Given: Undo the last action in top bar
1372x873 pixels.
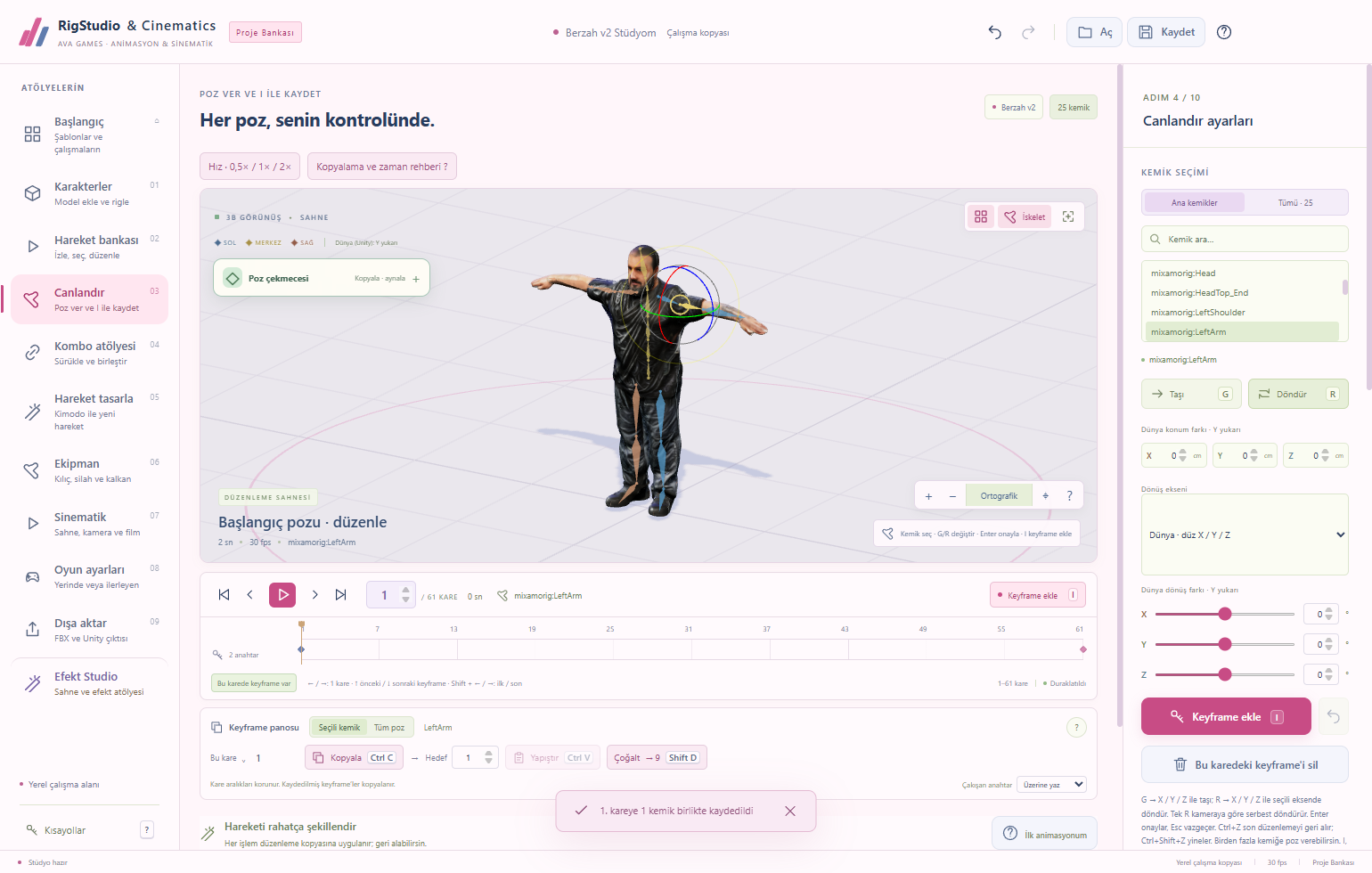Looking at the screenshot, I should pos(995,32).
